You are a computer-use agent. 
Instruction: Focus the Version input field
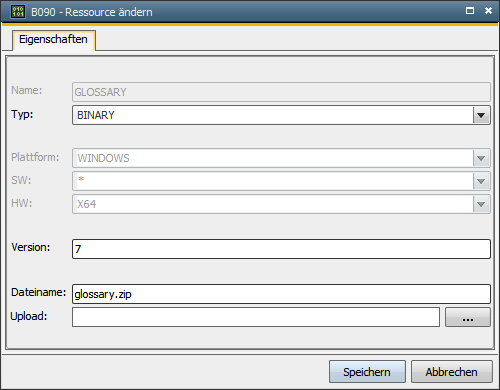click(281, 249)
